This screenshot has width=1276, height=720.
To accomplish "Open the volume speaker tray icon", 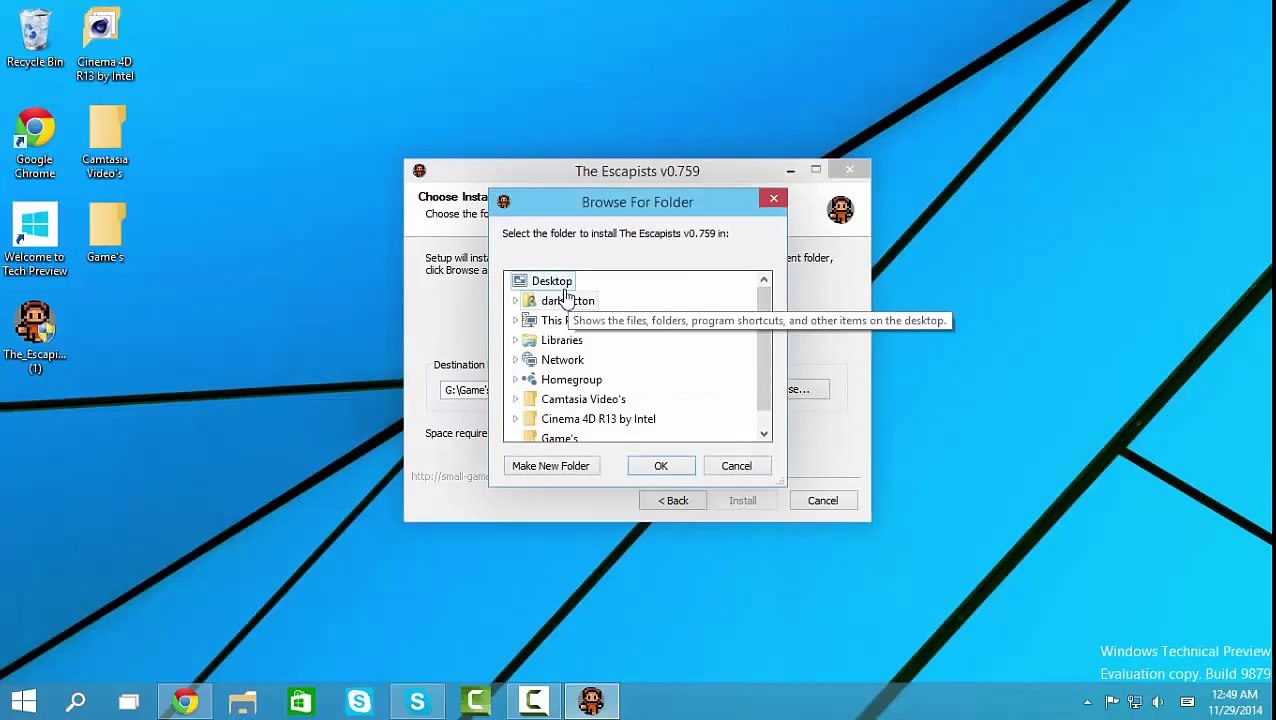I will click(1158, 702).
